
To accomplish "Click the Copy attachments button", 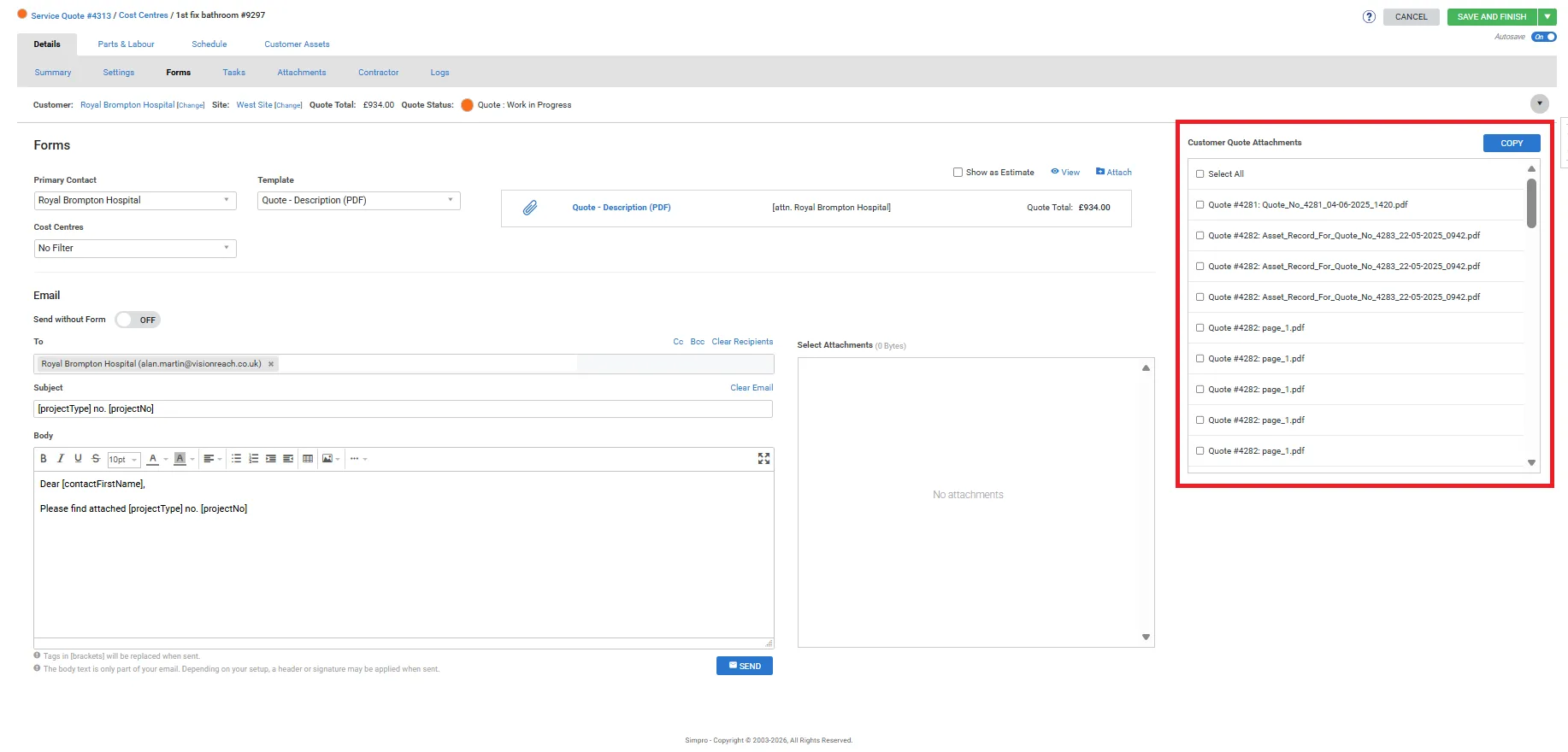I will click(1512, 144).
